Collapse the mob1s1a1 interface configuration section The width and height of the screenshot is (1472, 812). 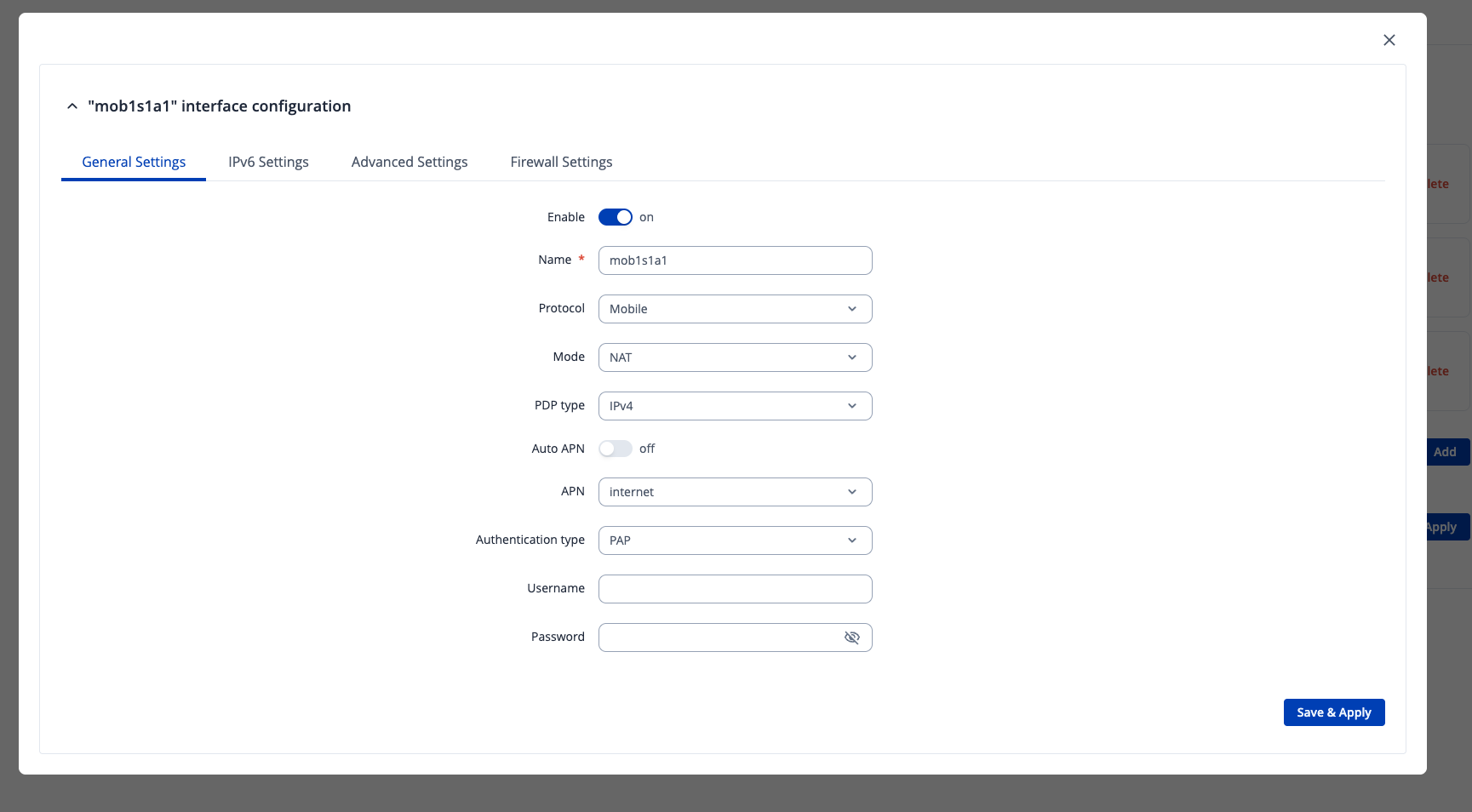pyautogui.click(x=72, y=106)
